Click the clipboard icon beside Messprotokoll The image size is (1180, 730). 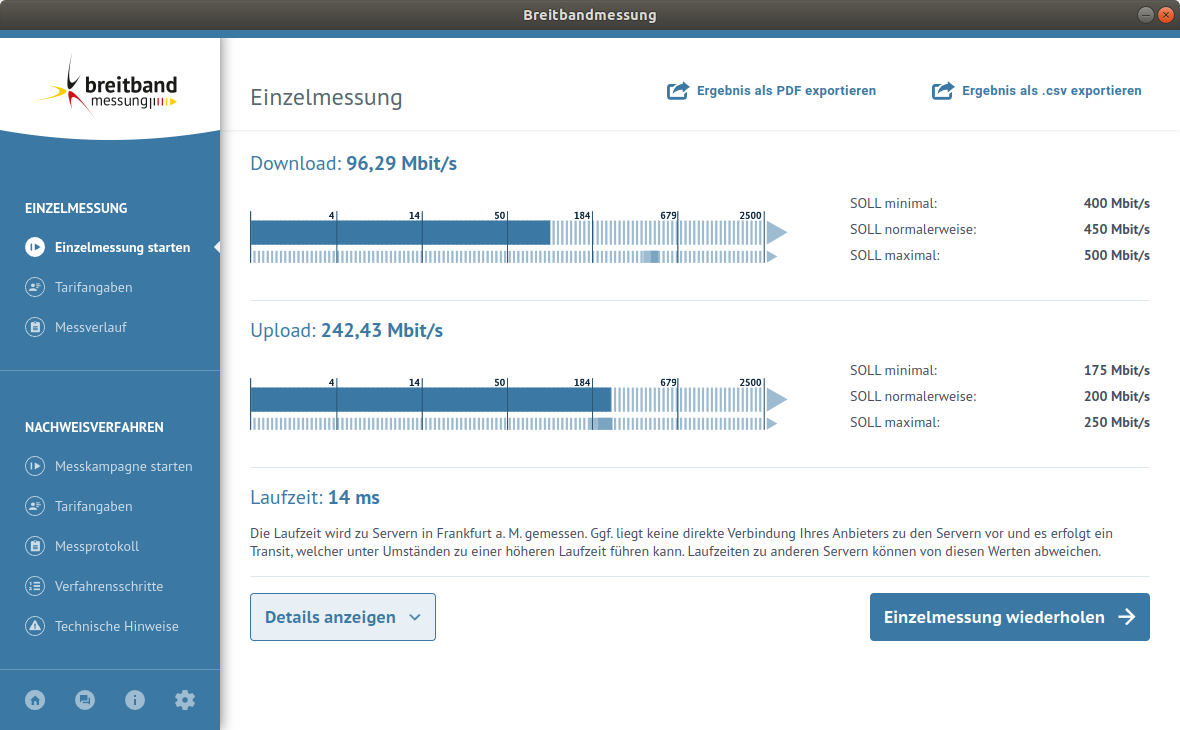pyautogui.click(x=35, y=546)
